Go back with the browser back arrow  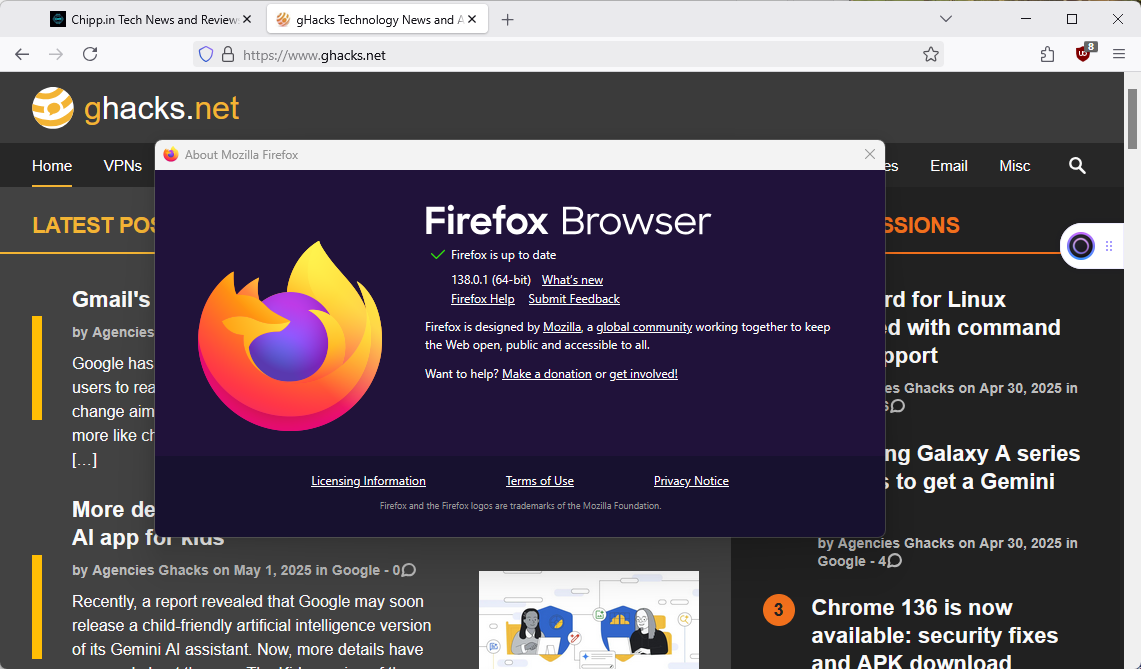click(23, 55)
